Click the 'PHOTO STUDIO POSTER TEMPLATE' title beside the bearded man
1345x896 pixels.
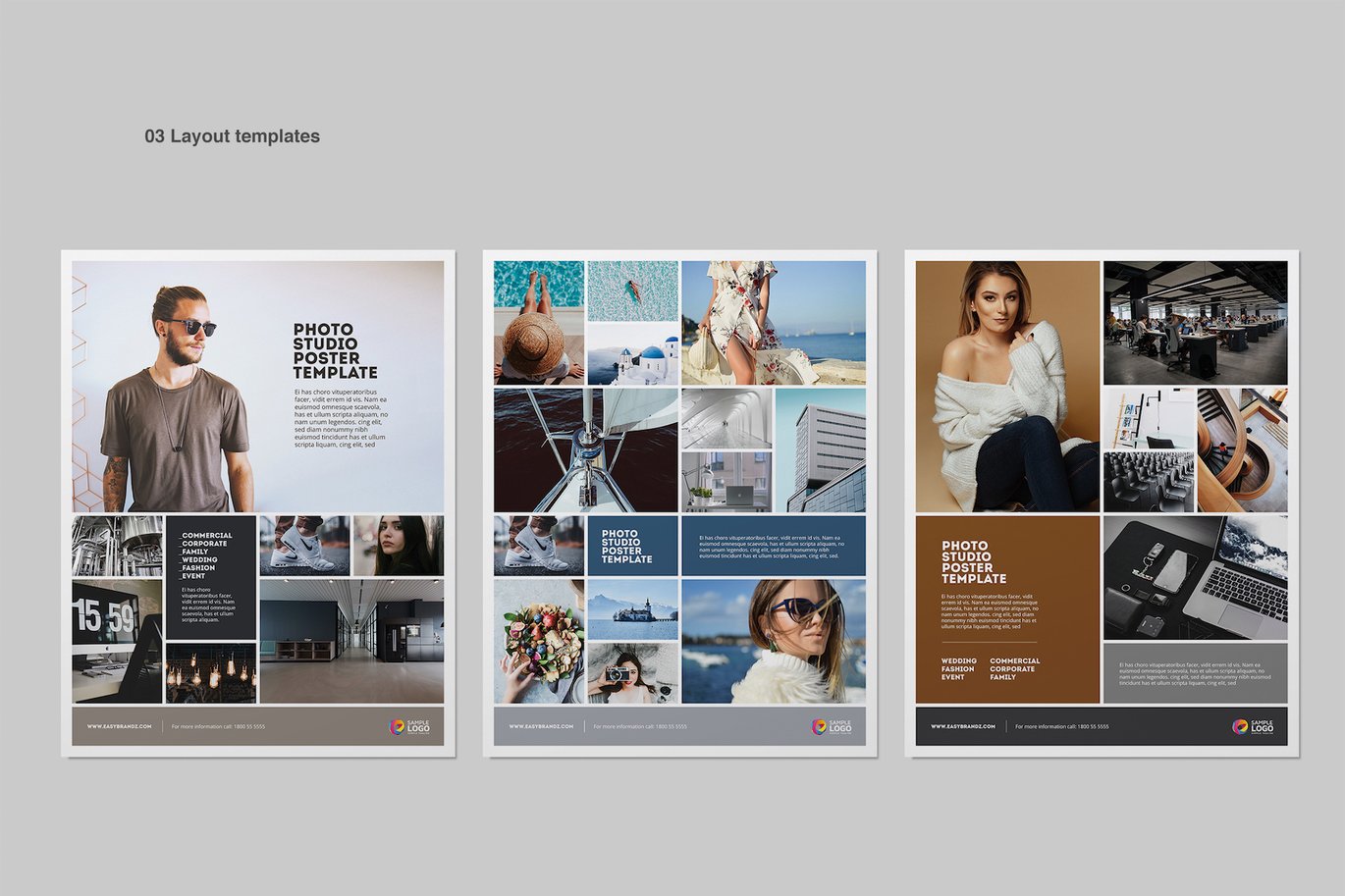335,351
